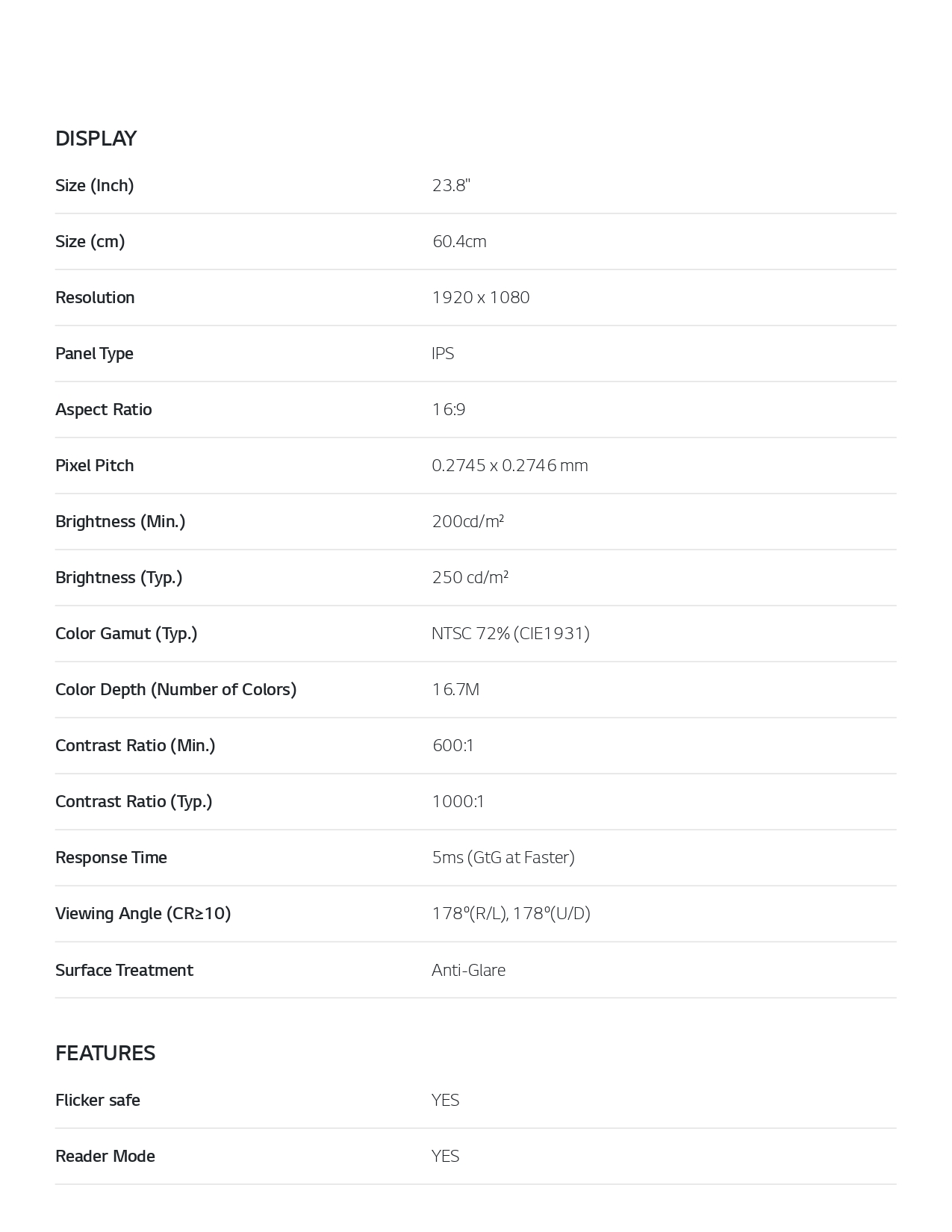Select the Brightness (Typ.) label
952x1232 pixels.
point(119,577)
